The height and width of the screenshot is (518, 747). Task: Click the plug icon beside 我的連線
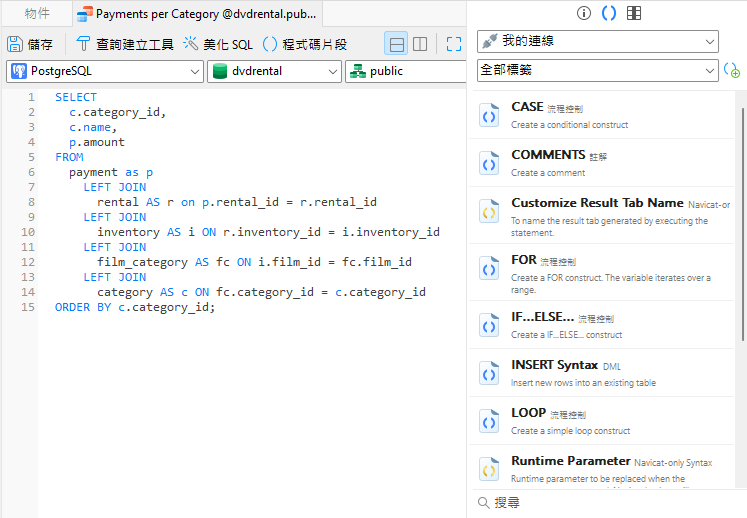[x=490, y=41]
